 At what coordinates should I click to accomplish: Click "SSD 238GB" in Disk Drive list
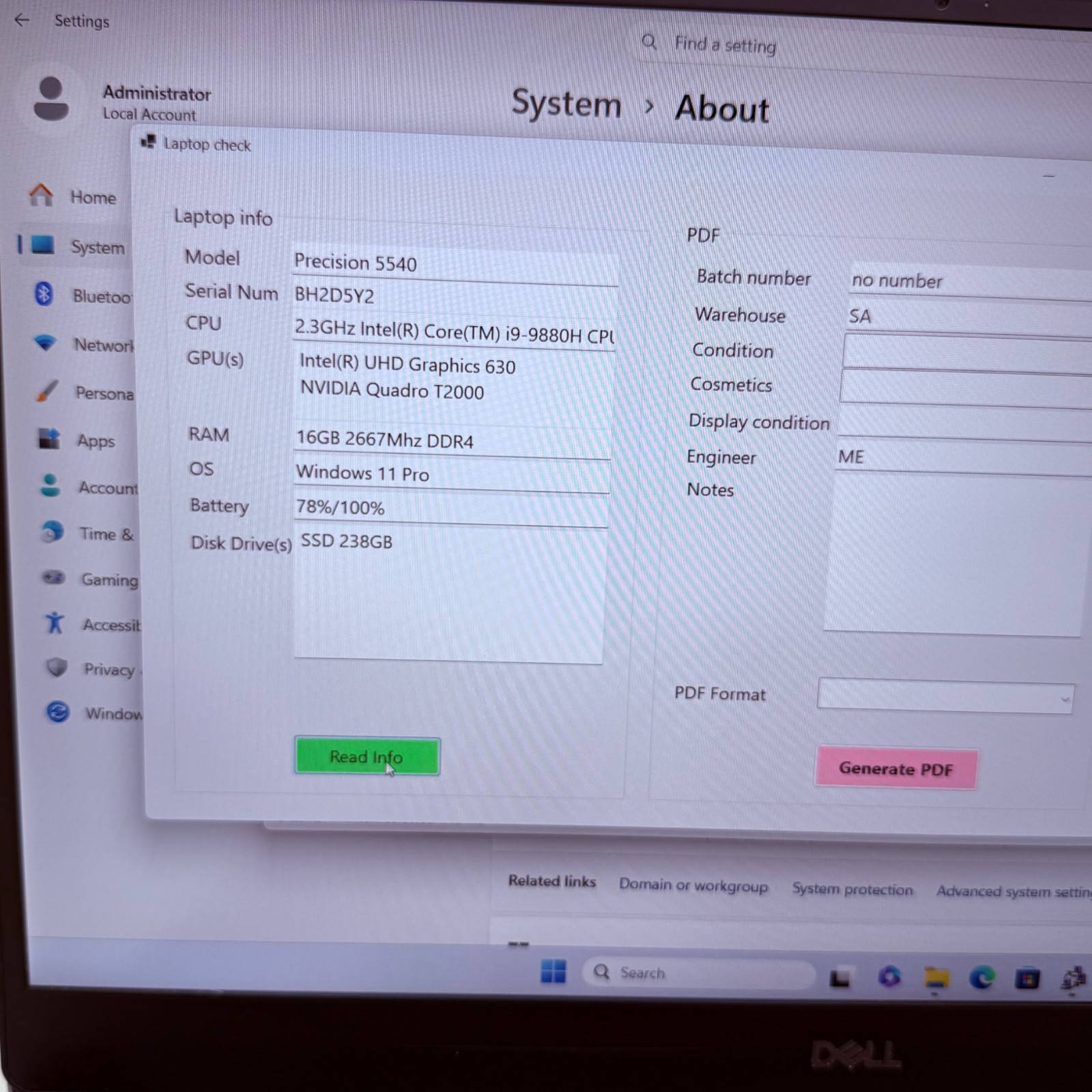[x=347, y=542]
